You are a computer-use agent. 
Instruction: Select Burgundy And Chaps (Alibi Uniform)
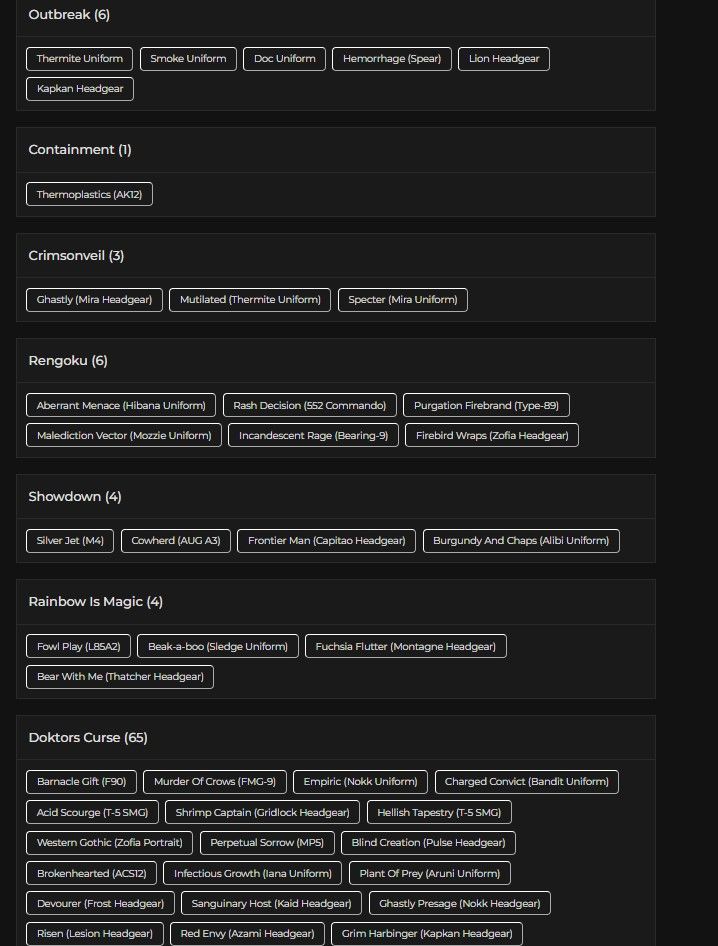coord(521,541)
